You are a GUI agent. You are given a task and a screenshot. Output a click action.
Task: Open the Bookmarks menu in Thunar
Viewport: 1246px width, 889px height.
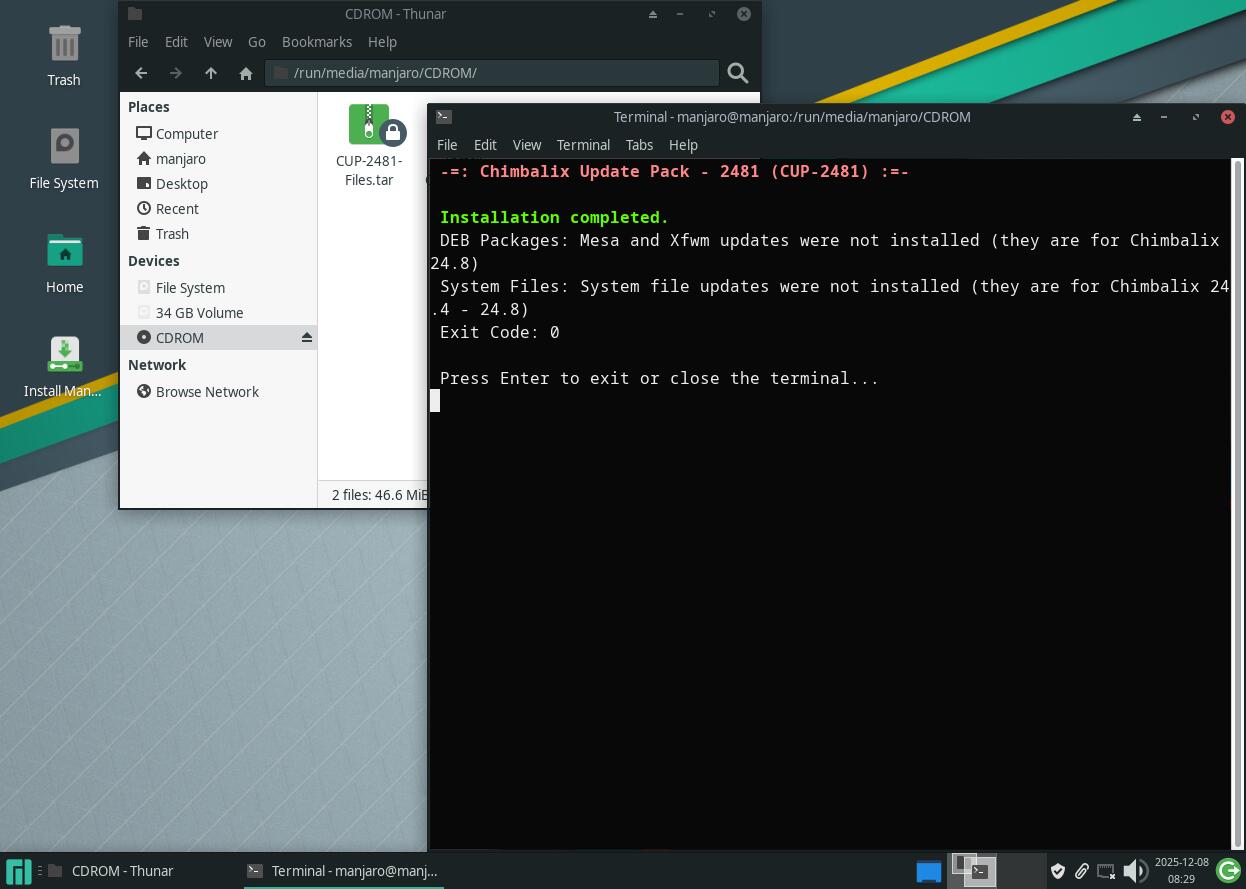[316, 42]
